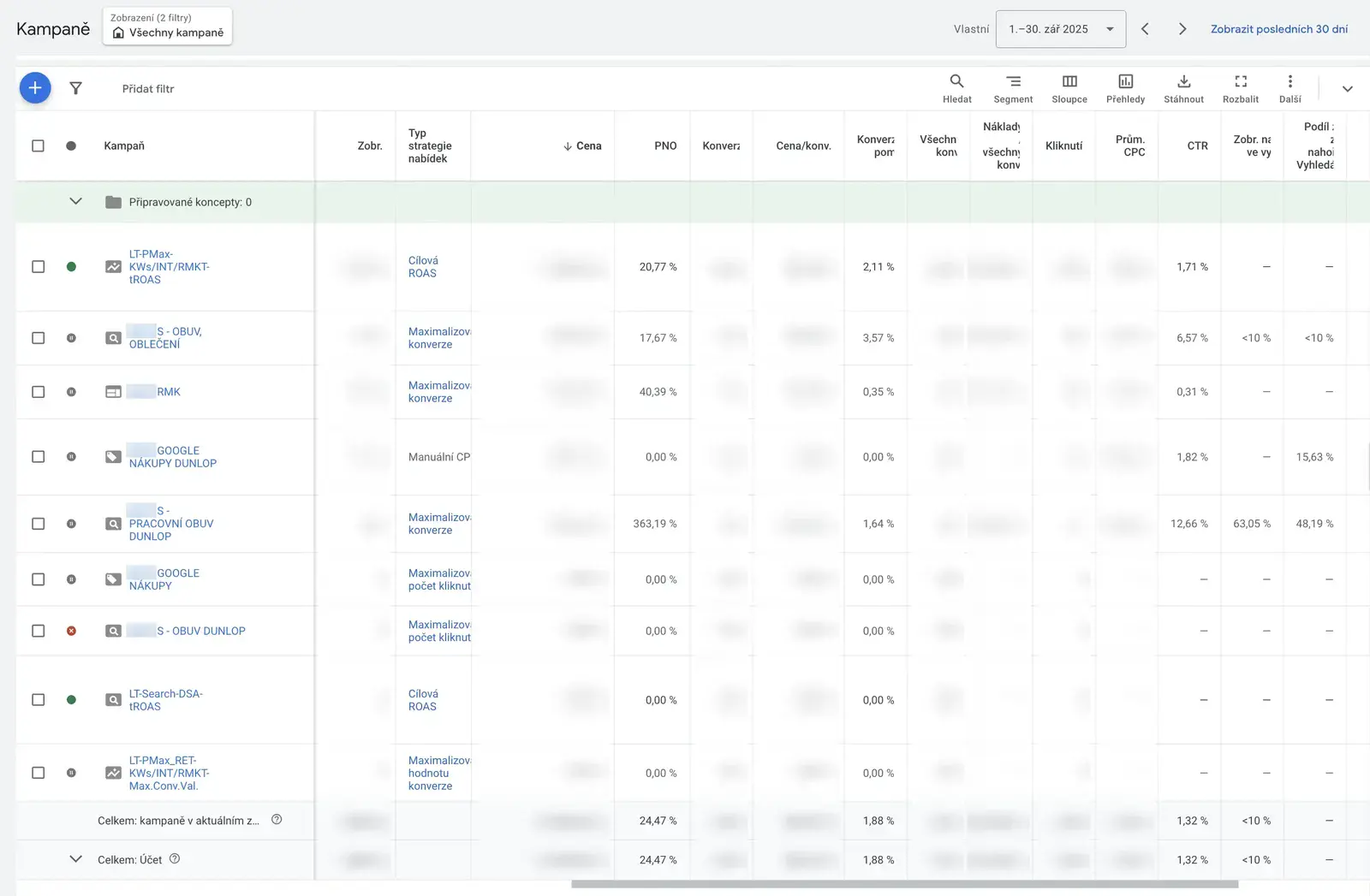Collapse the Připravované koncepty section

point(75,202)
